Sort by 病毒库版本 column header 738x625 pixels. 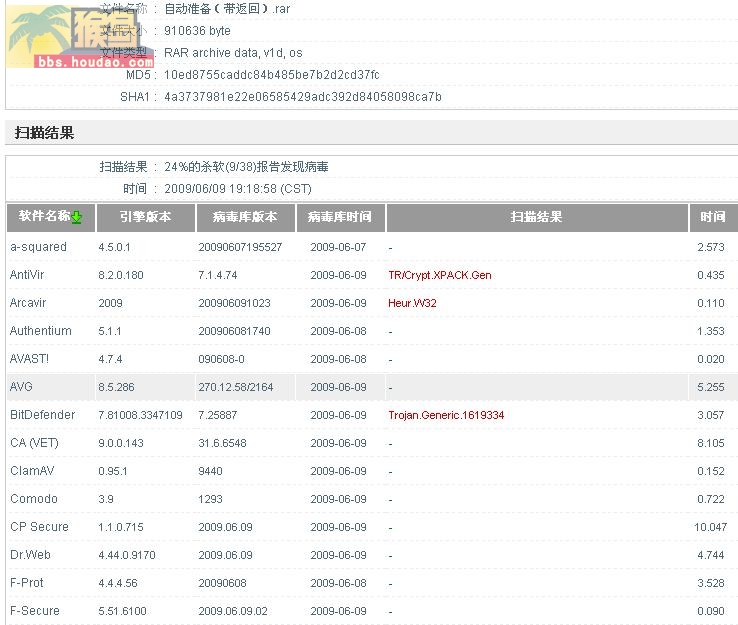pos(245,217)
